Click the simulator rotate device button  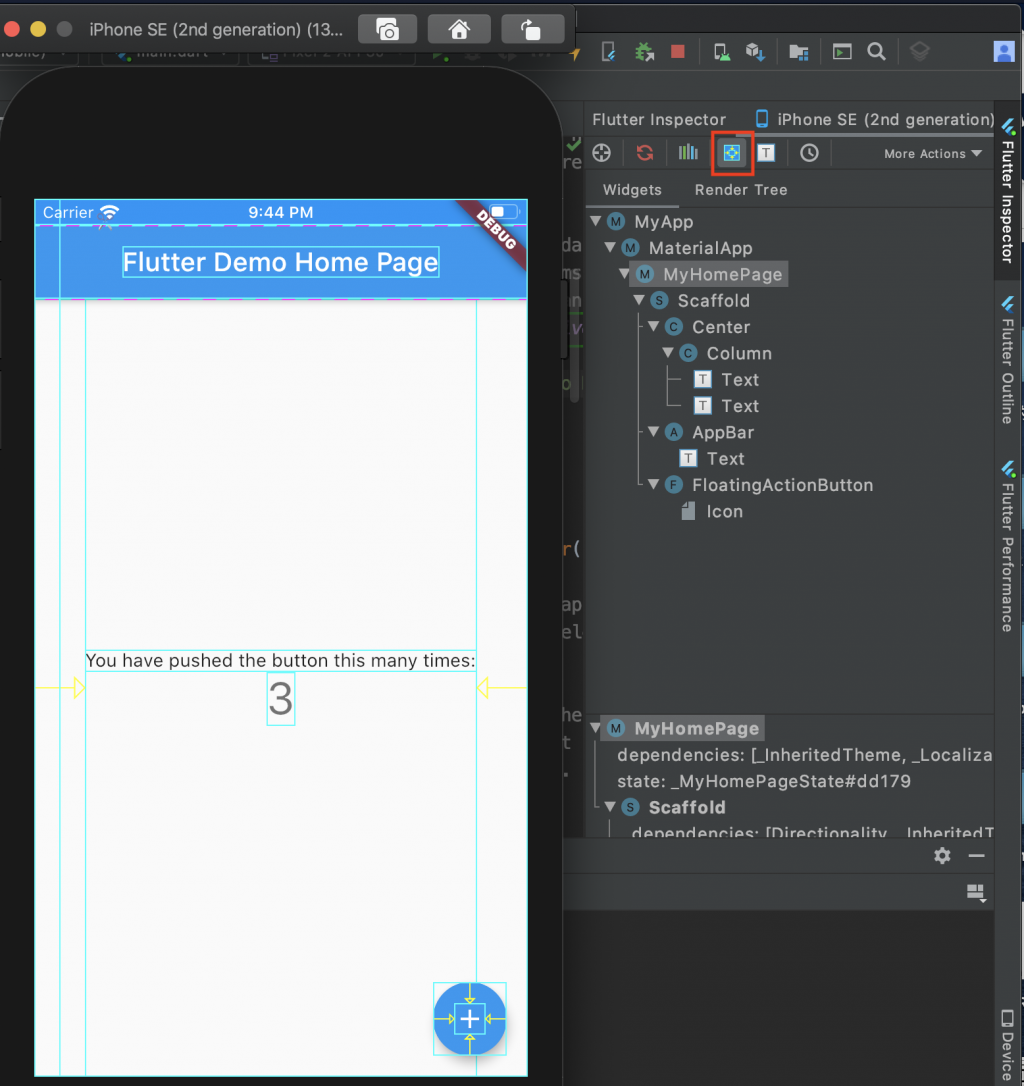[531, 30]
